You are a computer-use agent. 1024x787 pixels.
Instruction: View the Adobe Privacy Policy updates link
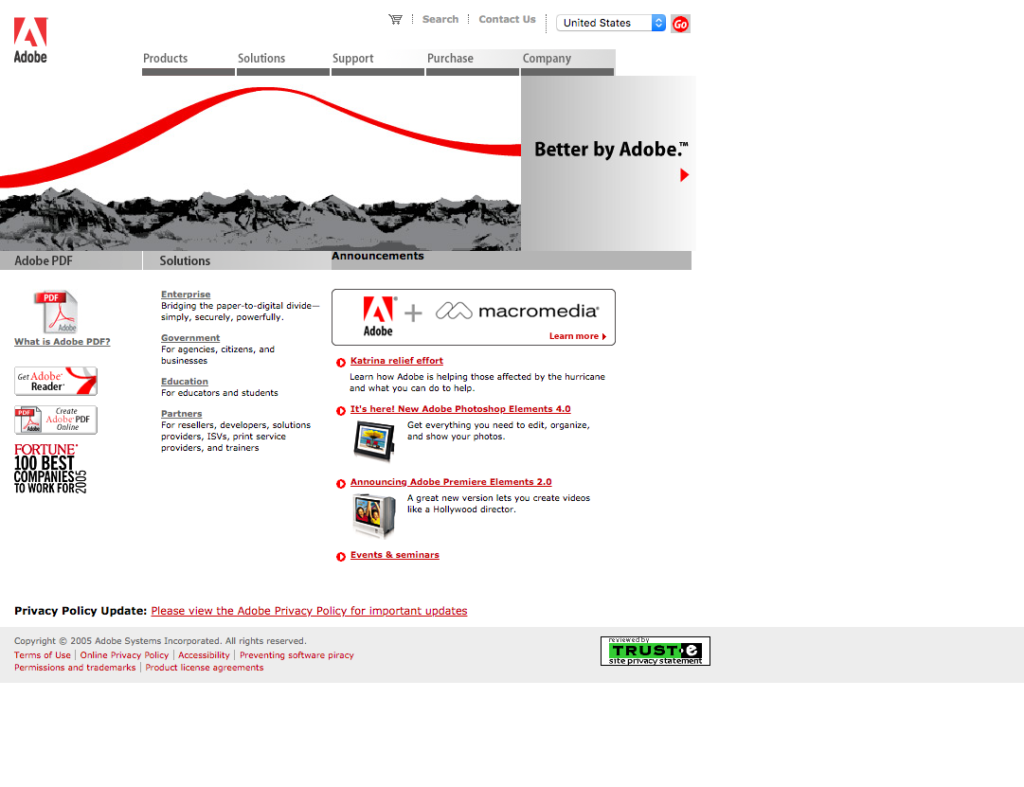[308, 610]
